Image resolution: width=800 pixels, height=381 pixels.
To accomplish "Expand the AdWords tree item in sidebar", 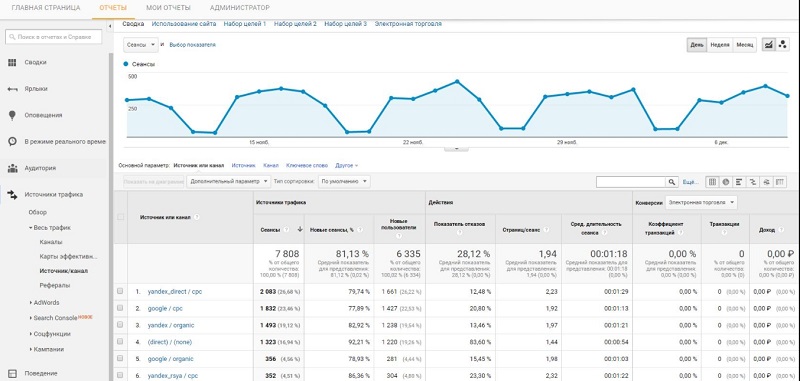I will tap(46, 302).
